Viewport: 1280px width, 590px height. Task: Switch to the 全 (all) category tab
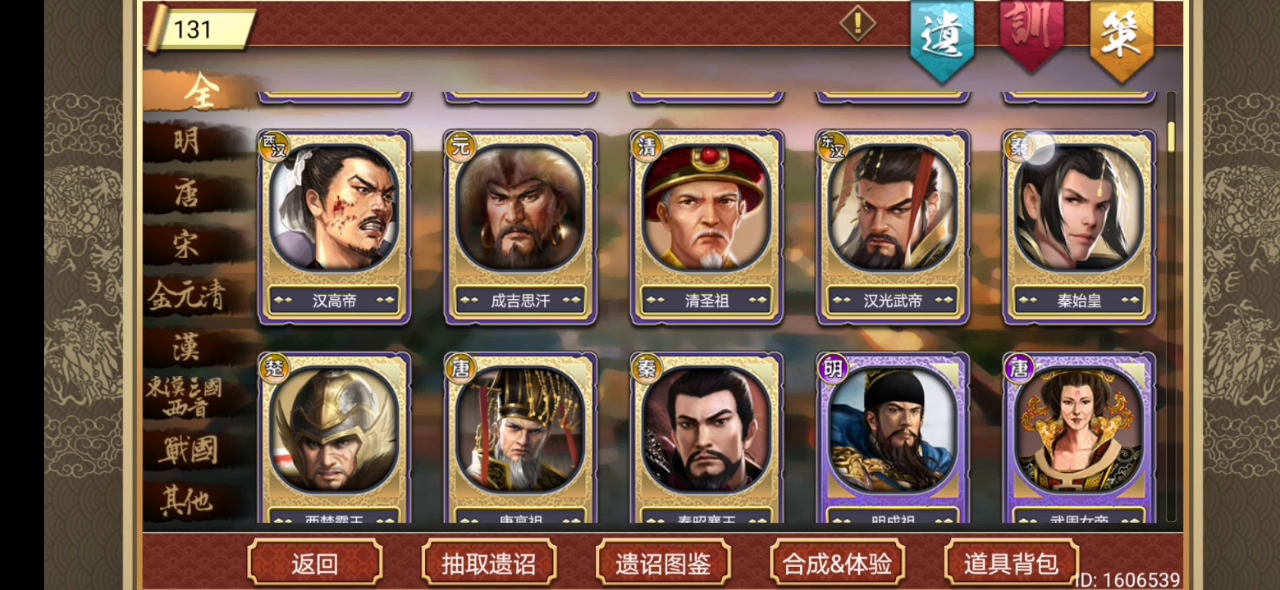(198, 91)
